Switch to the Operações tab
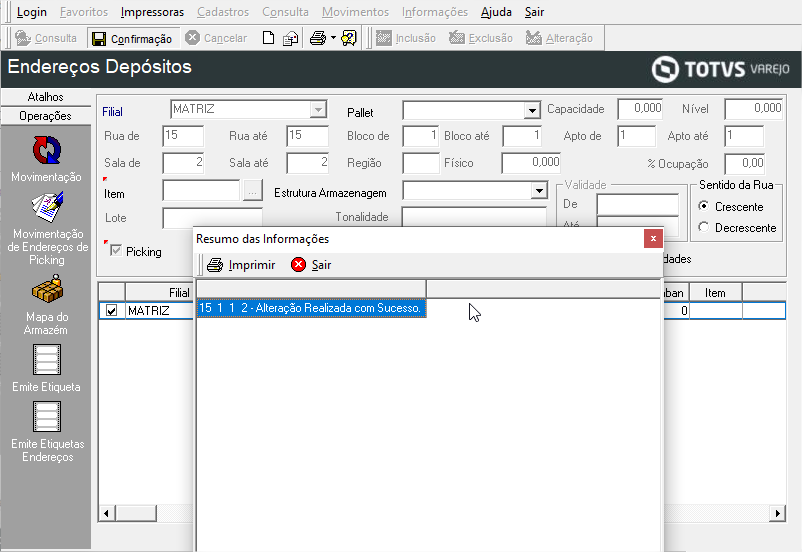The width and height of the screenshot is (802, 552). [x=46, y=116]
